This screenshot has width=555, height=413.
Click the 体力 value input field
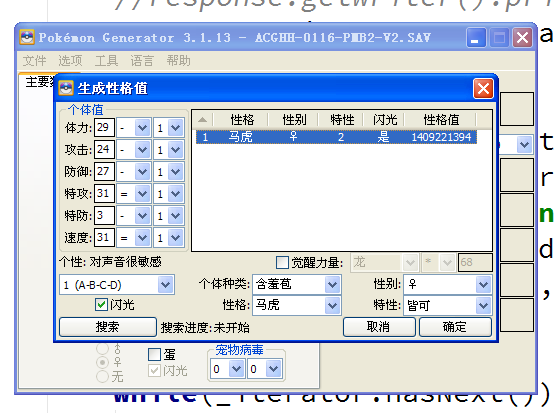pyautogui.click(x=104, y=127)
